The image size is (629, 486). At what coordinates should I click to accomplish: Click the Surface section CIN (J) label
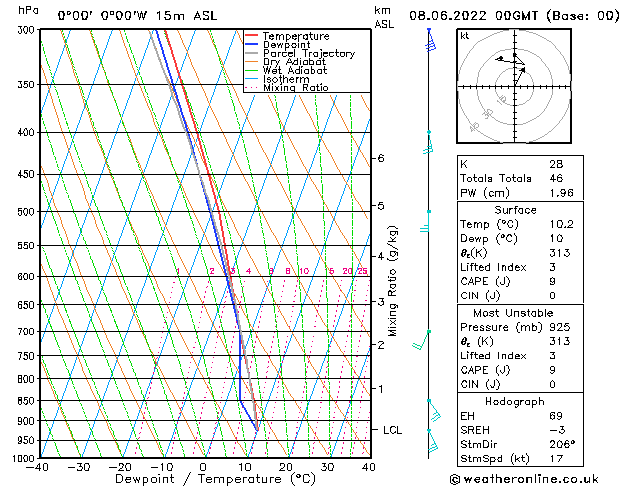coord(480,296)
